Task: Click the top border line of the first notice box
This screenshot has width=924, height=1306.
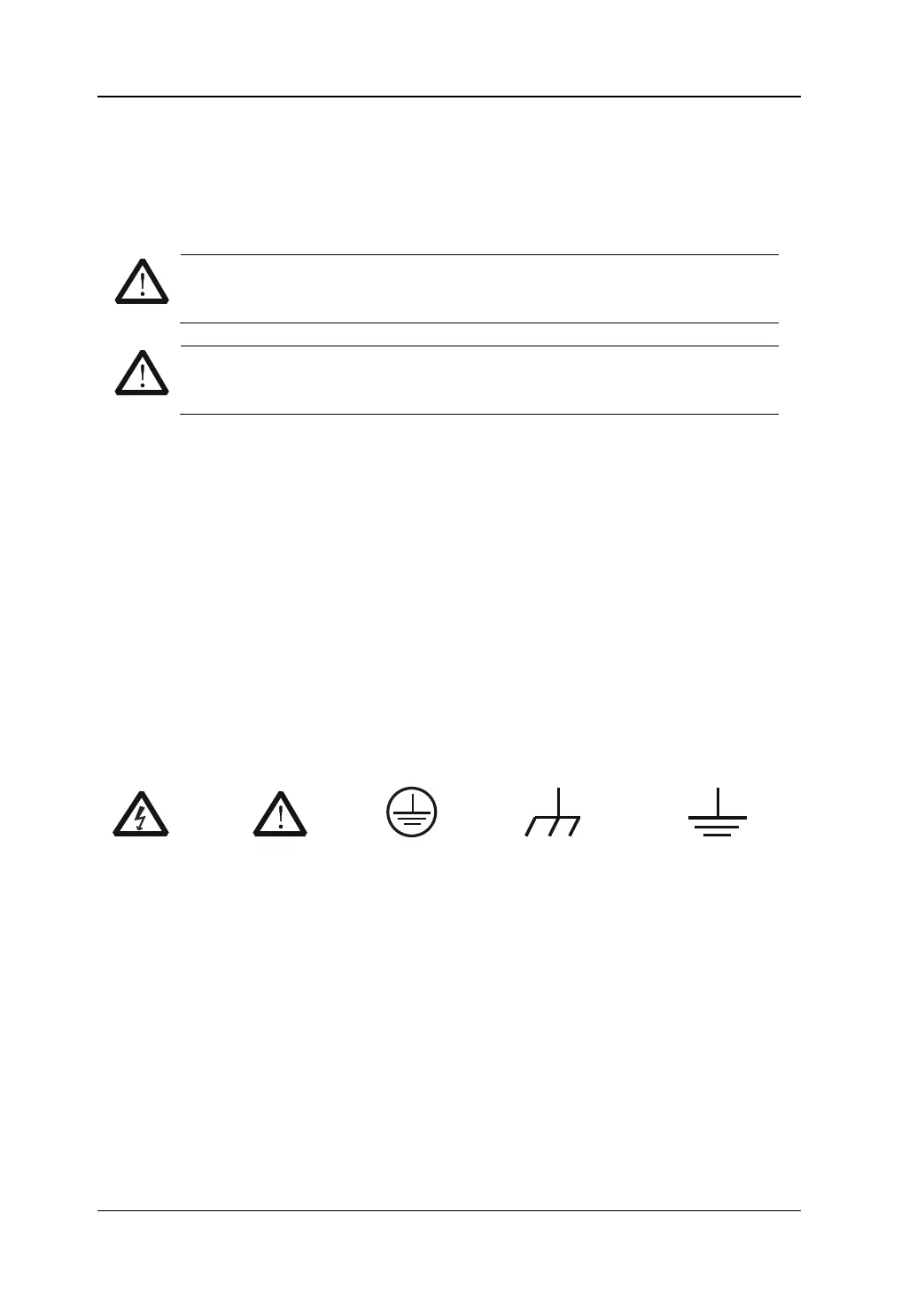Action: click(x=478, y=254)
